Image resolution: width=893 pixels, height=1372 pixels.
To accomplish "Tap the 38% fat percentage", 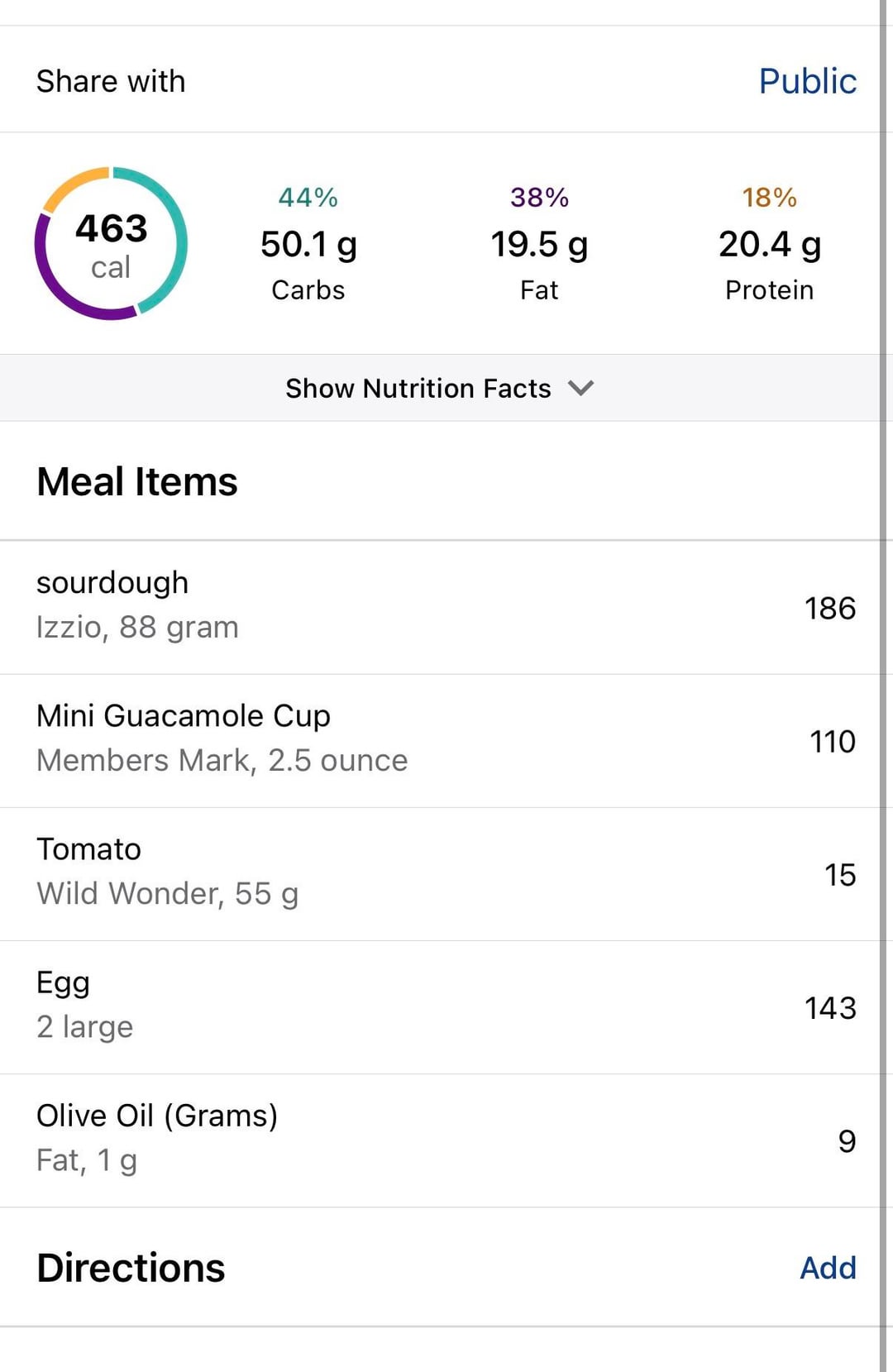I will pos(539,198).
